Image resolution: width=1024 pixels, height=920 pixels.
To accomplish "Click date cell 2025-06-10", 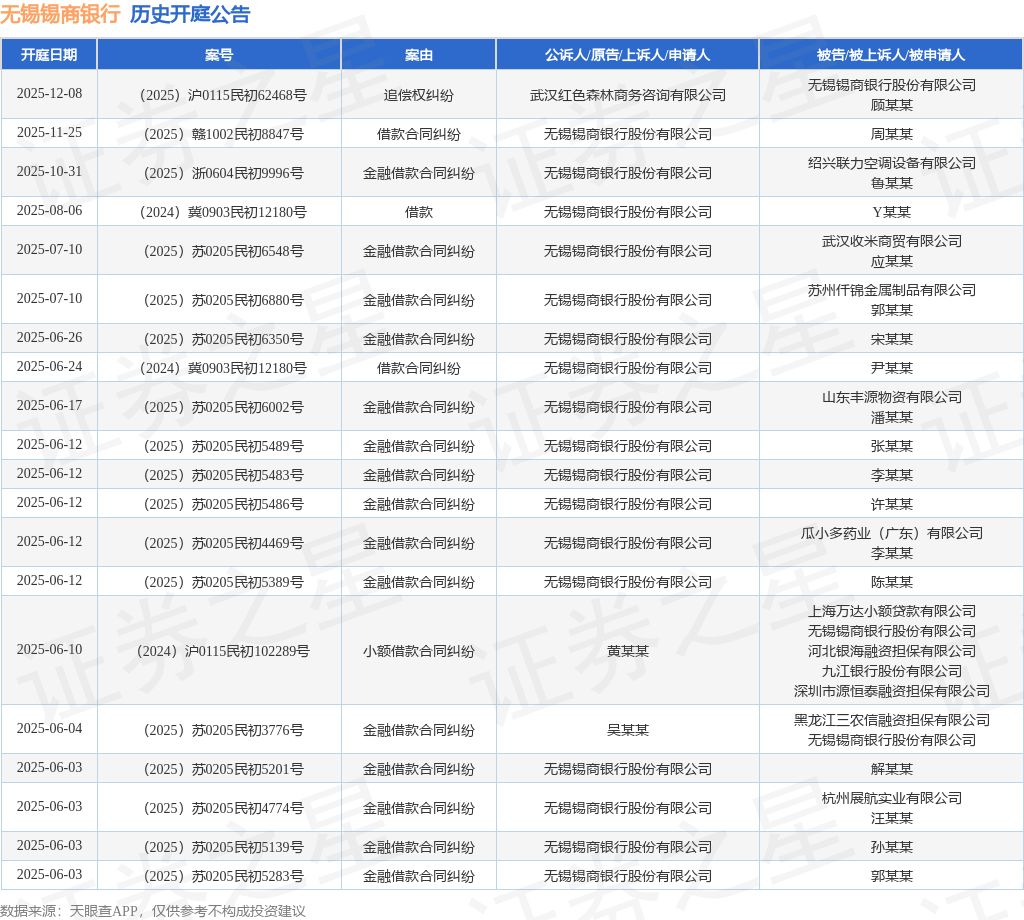I will 50,649.
